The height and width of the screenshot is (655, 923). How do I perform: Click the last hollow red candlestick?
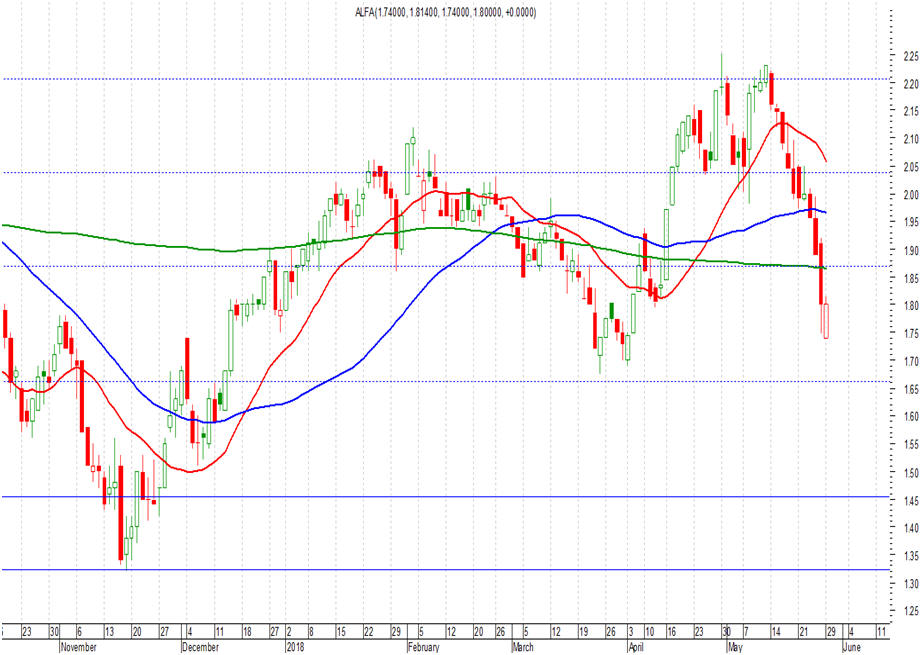click(826, 320)
